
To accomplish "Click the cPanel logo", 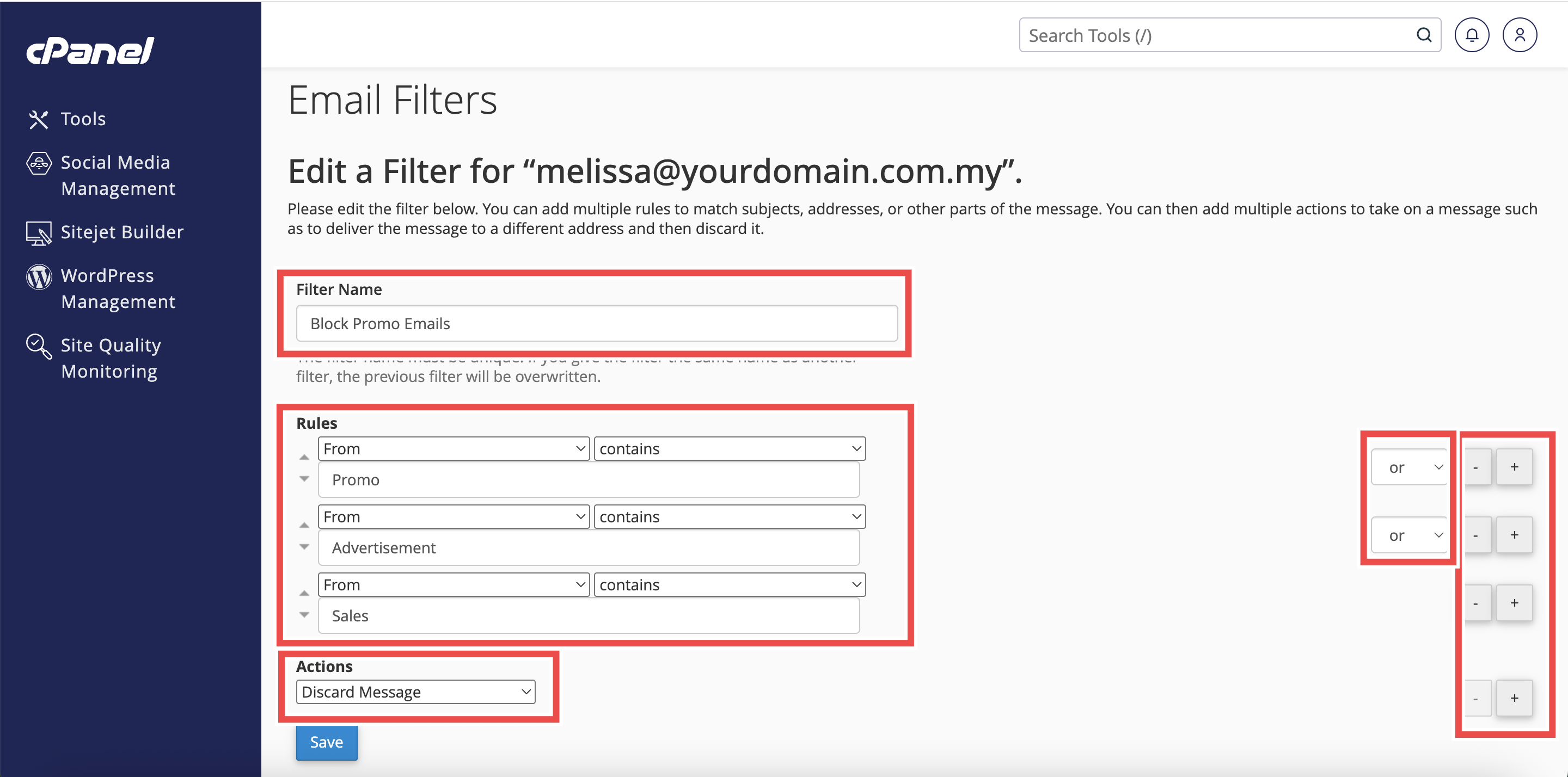I will click(x=90, y=51).
